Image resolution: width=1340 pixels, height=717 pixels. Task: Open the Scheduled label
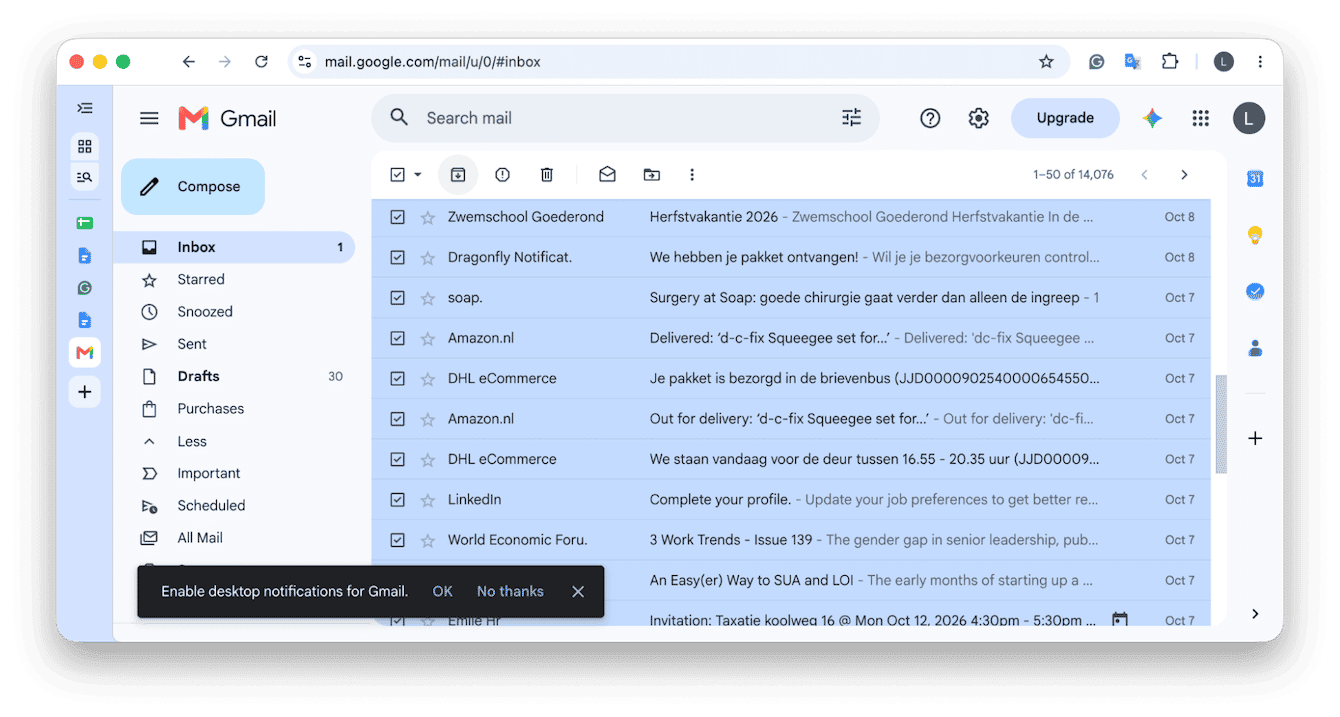click(x=234, y=506)
